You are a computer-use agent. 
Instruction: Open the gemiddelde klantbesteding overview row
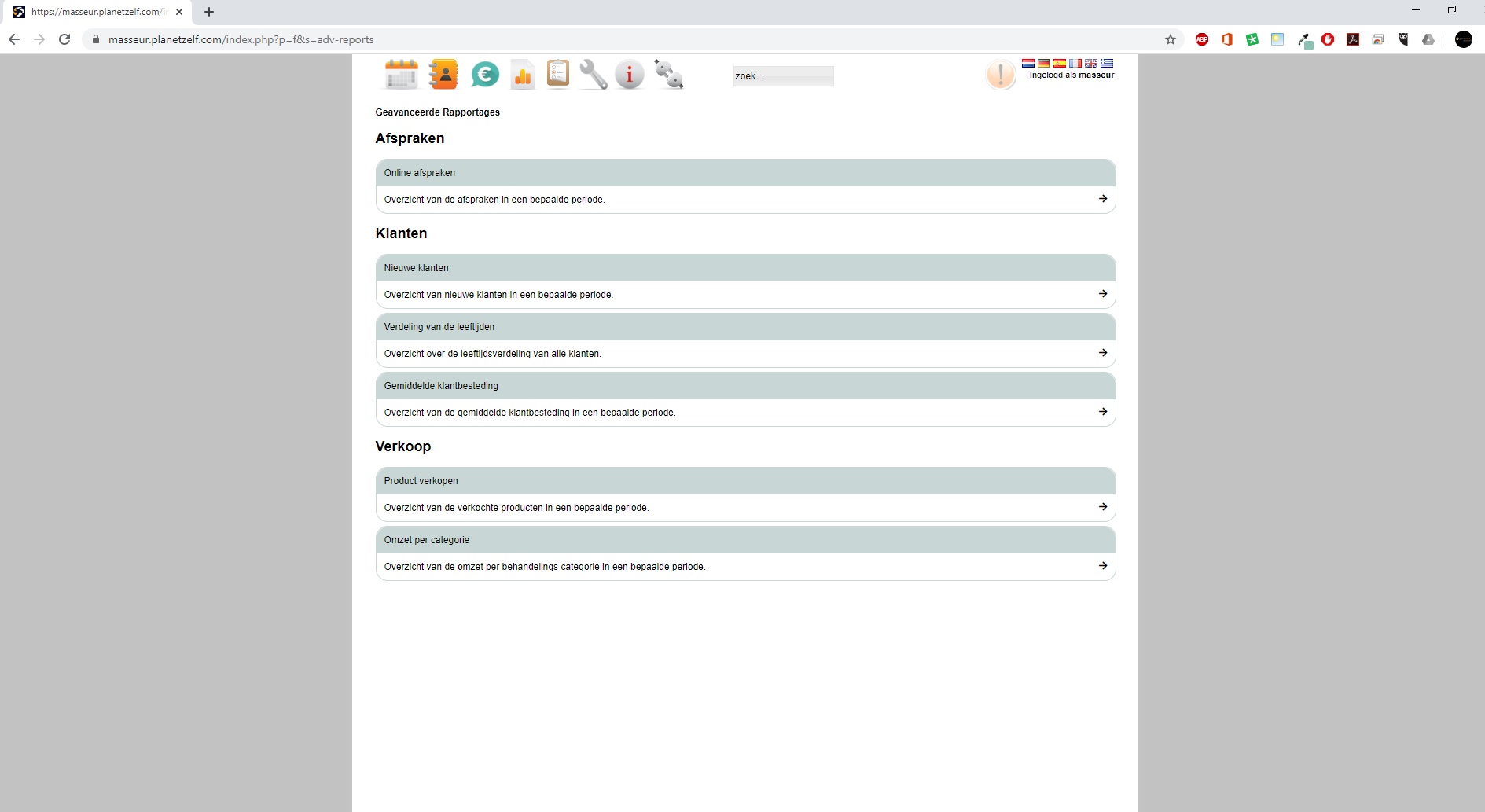coord(744,413)
